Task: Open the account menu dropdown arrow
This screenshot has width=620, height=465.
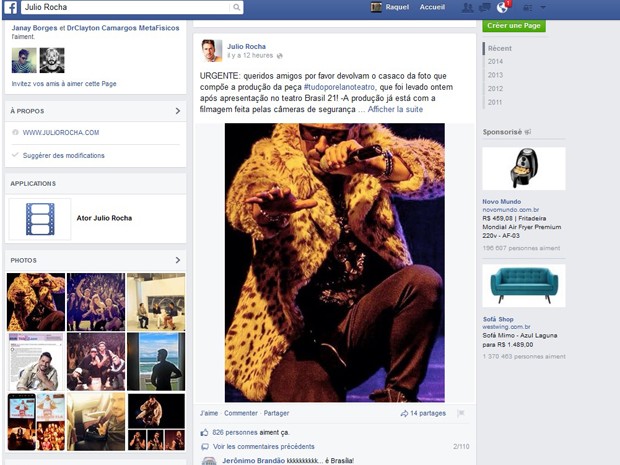Action: 542,7
